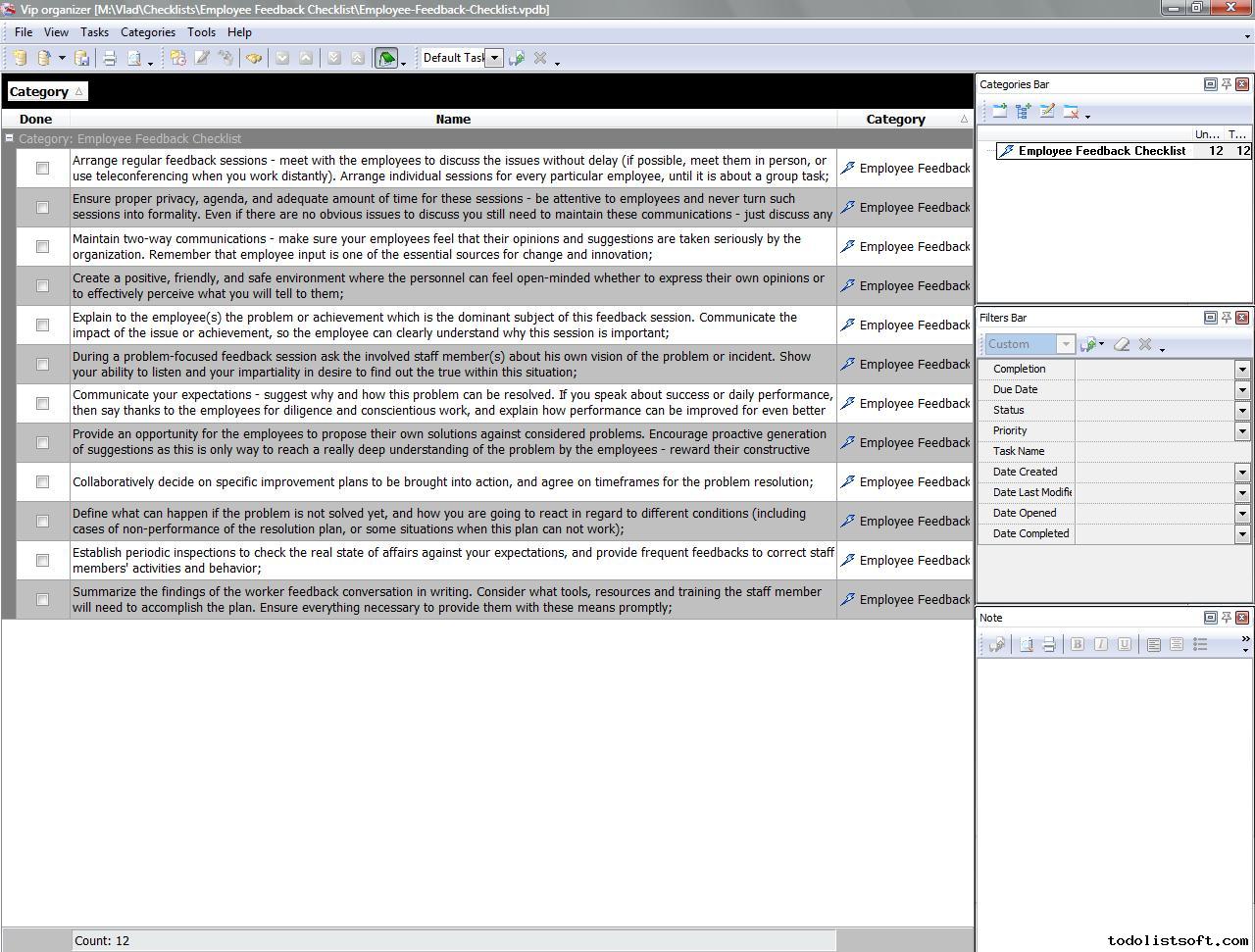This screenshot has height=952, width=1255.
Task: Check Done for 'Arrange regular feedback sessions' task
Action: pos(42,169)
